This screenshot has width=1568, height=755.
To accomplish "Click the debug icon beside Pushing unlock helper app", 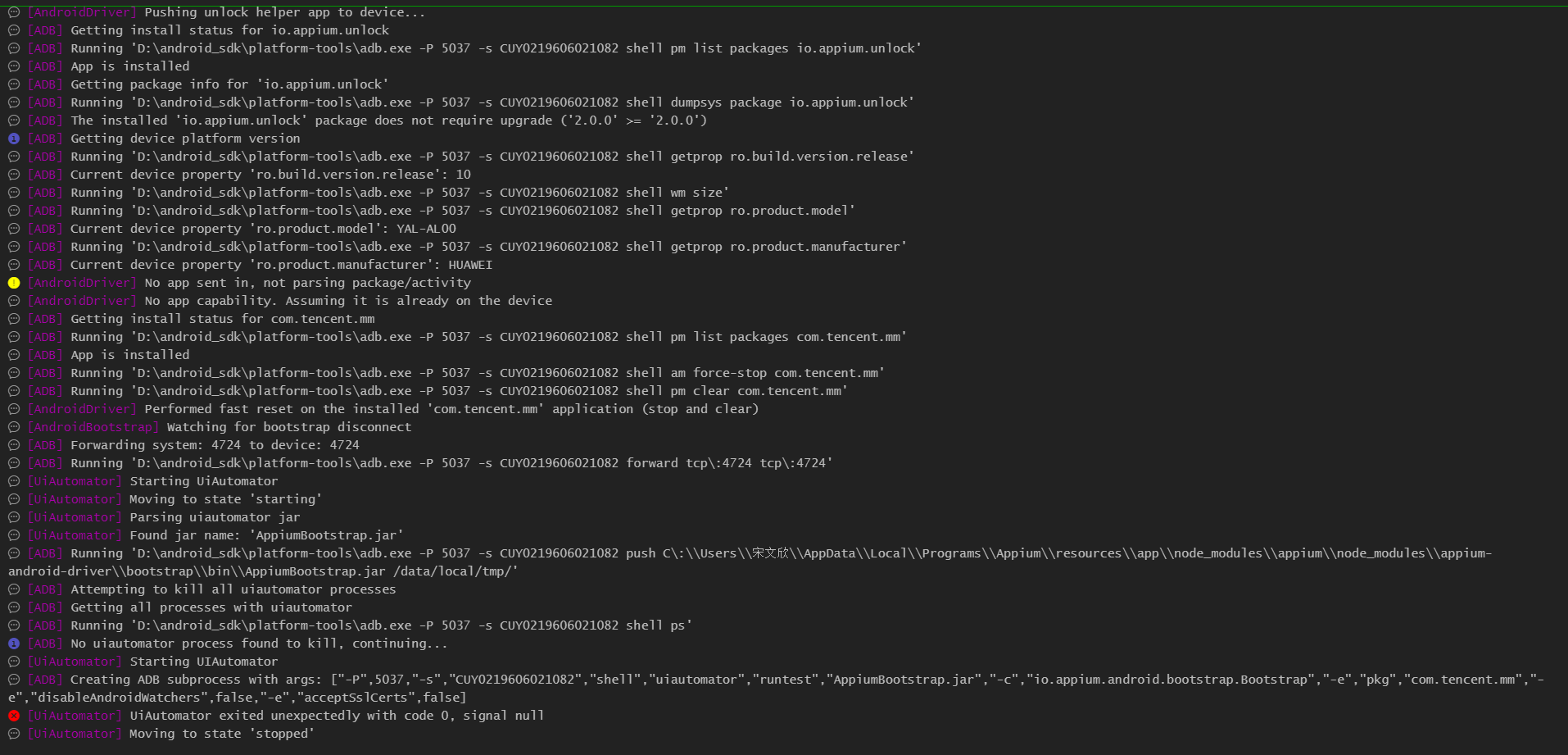I will pos(14,12).
